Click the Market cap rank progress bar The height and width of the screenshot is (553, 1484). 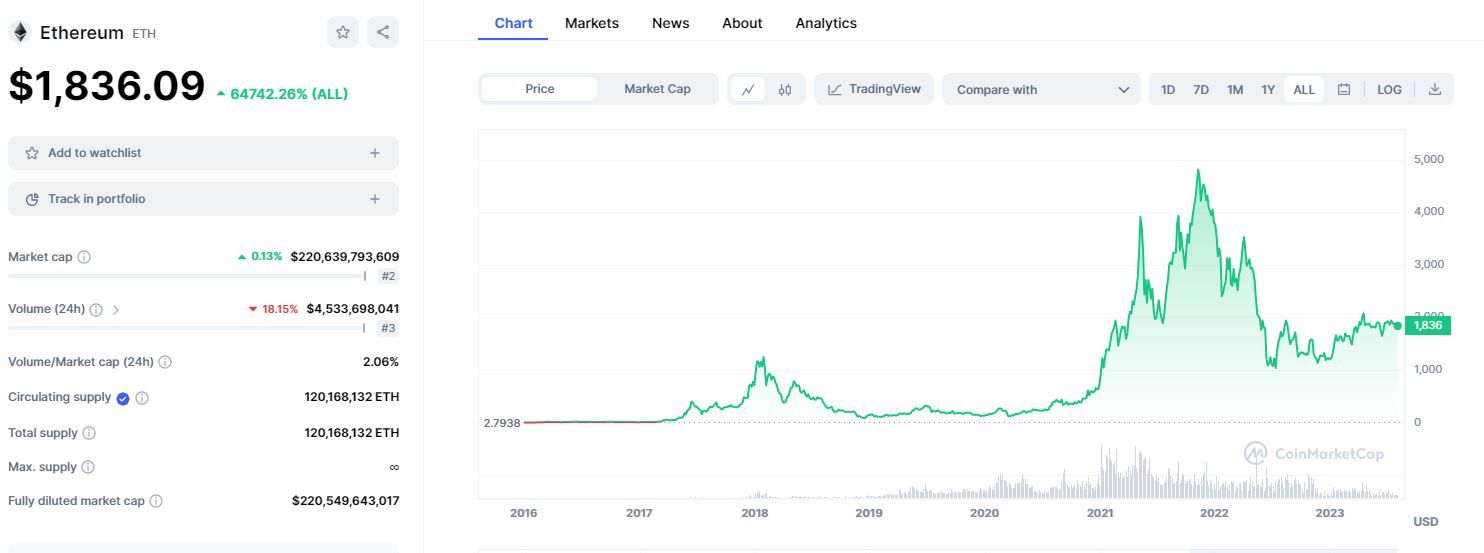tap(186, 276)
